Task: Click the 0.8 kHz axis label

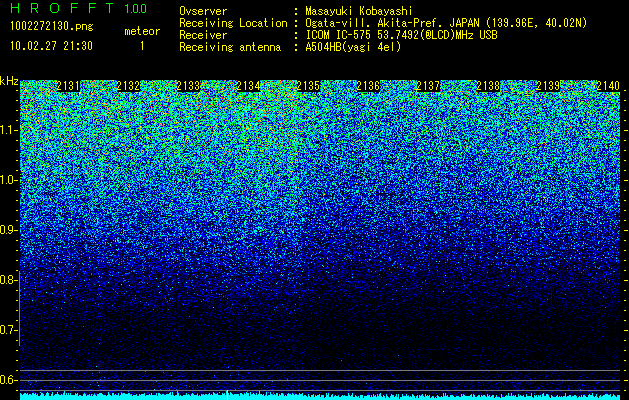Action: tap(9, 280)
